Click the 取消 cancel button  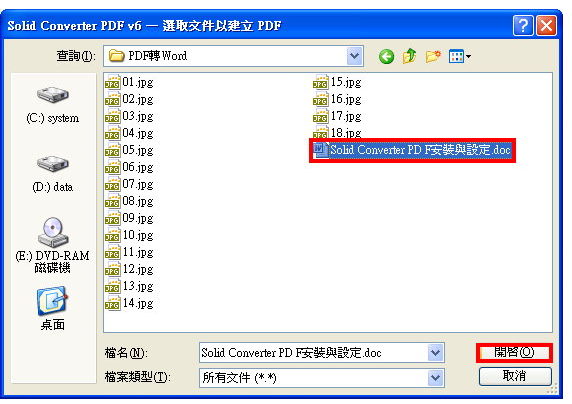click(x=515, y=376)
